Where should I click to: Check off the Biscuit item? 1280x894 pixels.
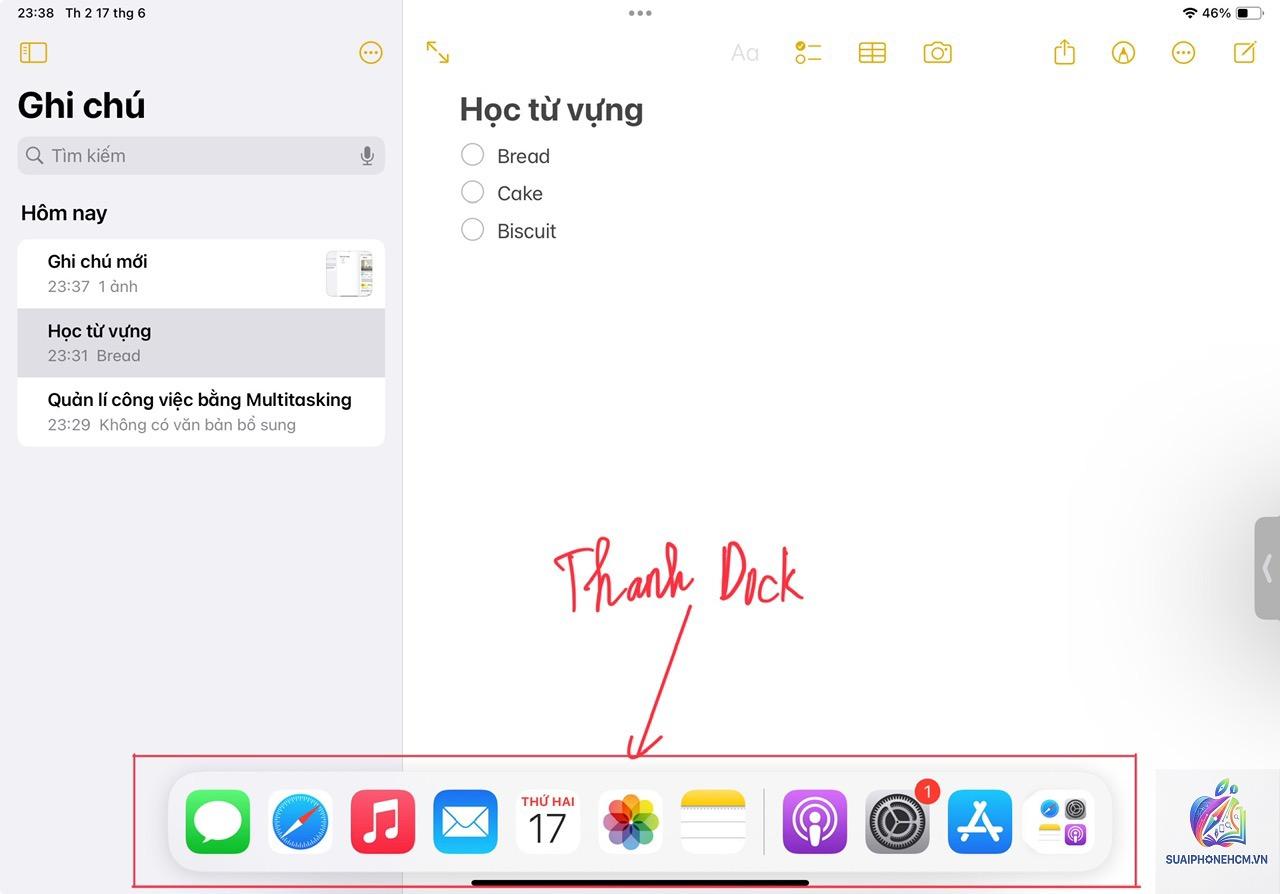pyautogui.click(x=472, y=230)
